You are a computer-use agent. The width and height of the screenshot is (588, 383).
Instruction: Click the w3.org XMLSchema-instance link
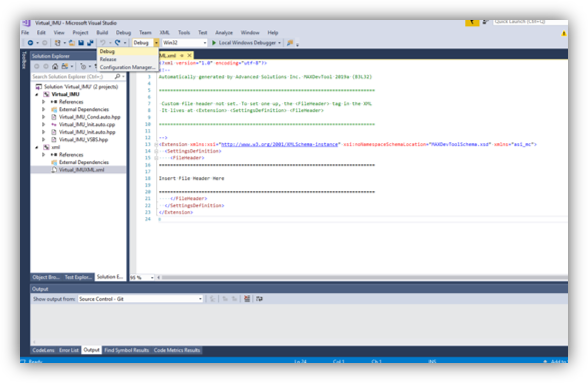point(280,144)
